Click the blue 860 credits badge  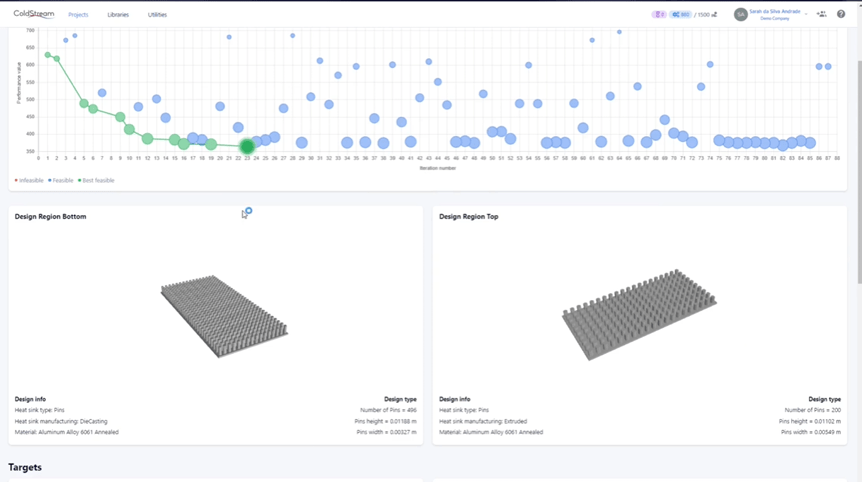pos(681,15)
